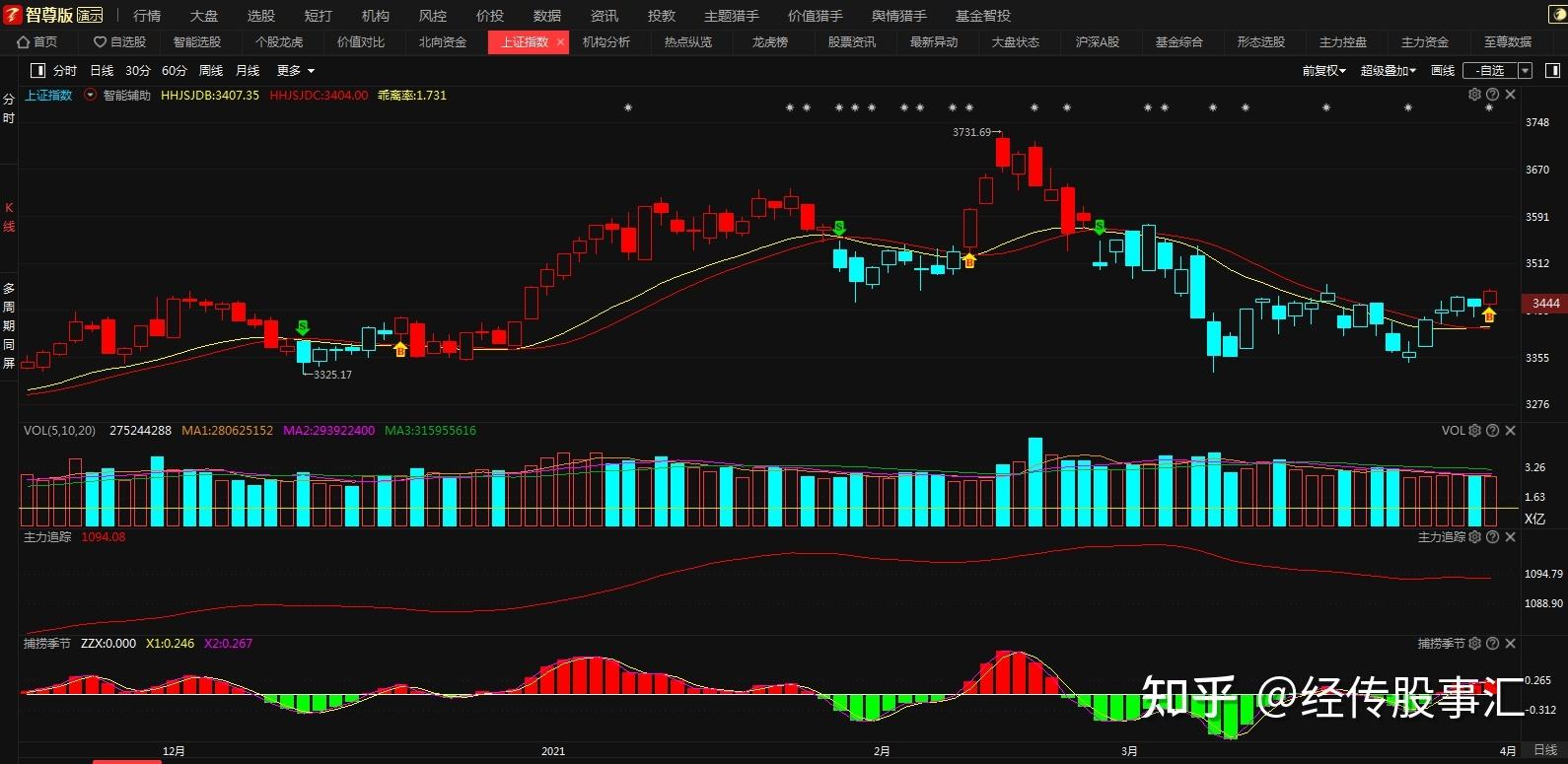Click the orange B buy arrow in February
Viewport: 1568px width, 764px height.
click(x=969, y=260)
